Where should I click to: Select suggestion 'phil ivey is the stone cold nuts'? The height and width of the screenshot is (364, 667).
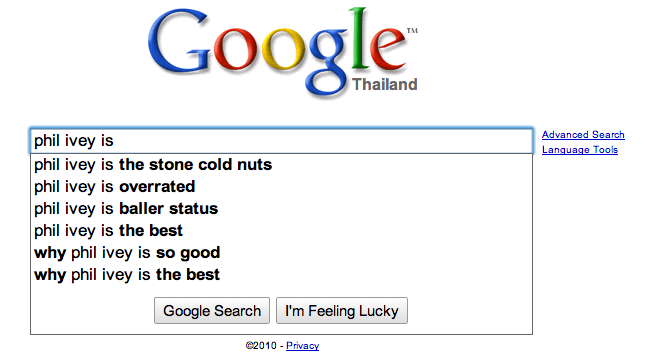point(281,165)
